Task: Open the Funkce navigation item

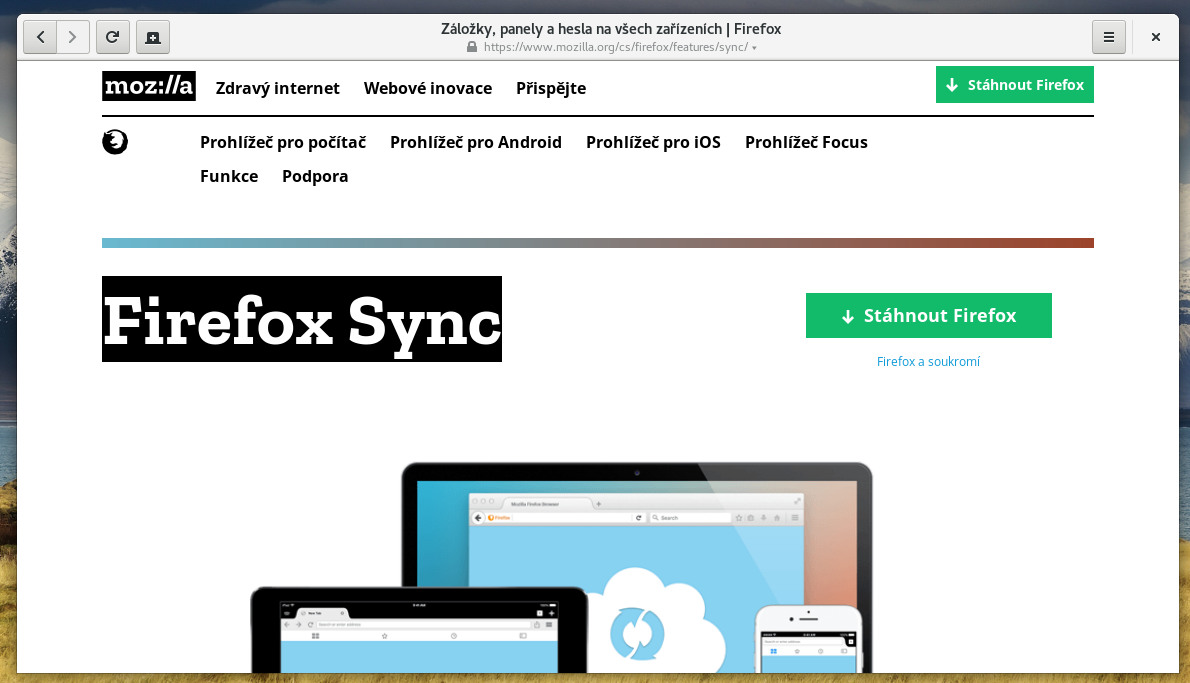Action: pos(229,176)
